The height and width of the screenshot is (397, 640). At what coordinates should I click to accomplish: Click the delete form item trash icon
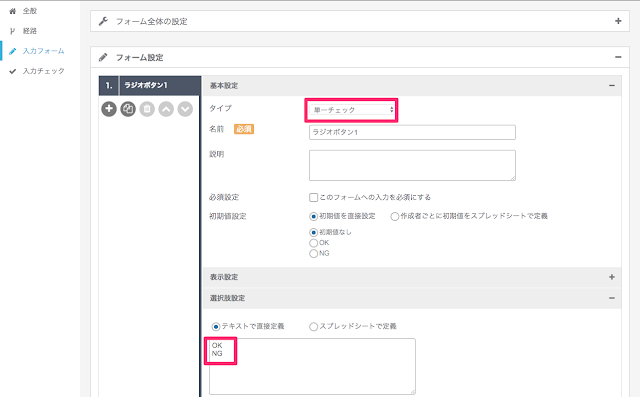pyautogui.click(x=147, y=109)
